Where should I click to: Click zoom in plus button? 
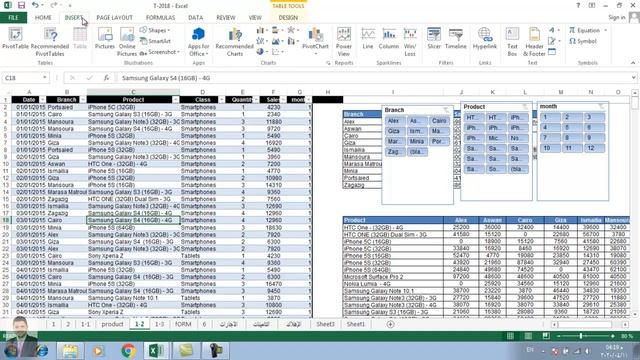(x=613, y=336)
